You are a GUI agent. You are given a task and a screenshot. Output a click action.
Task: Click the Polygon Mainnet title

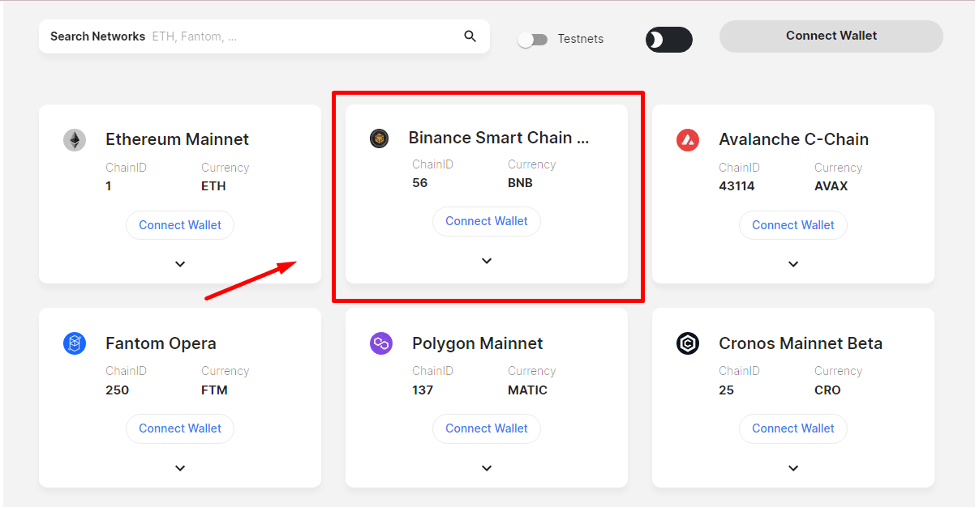pyautogui.click(x=477, y=343)
